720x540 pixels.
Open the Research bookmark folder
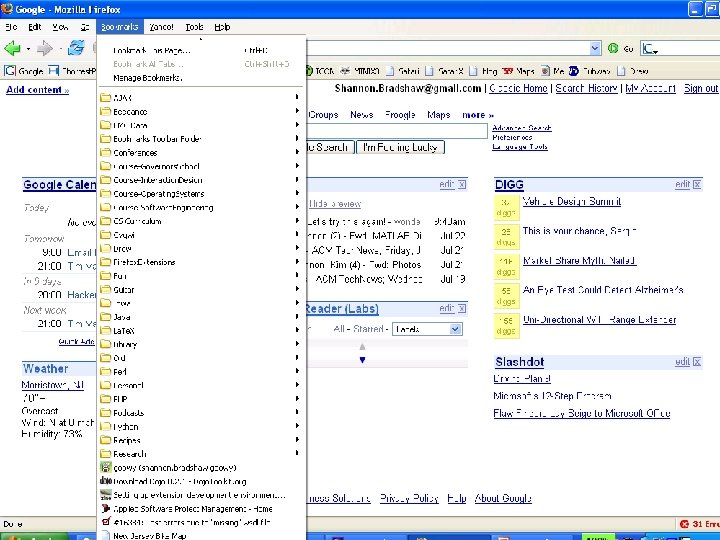coord(200,454)
